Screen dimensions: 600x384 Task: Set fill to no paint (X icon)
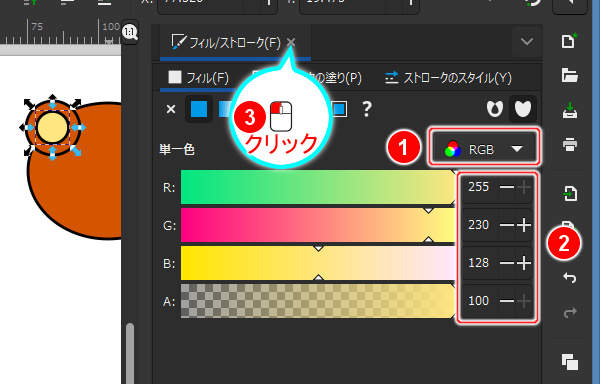pyautogui.click(x=171, y=109)
